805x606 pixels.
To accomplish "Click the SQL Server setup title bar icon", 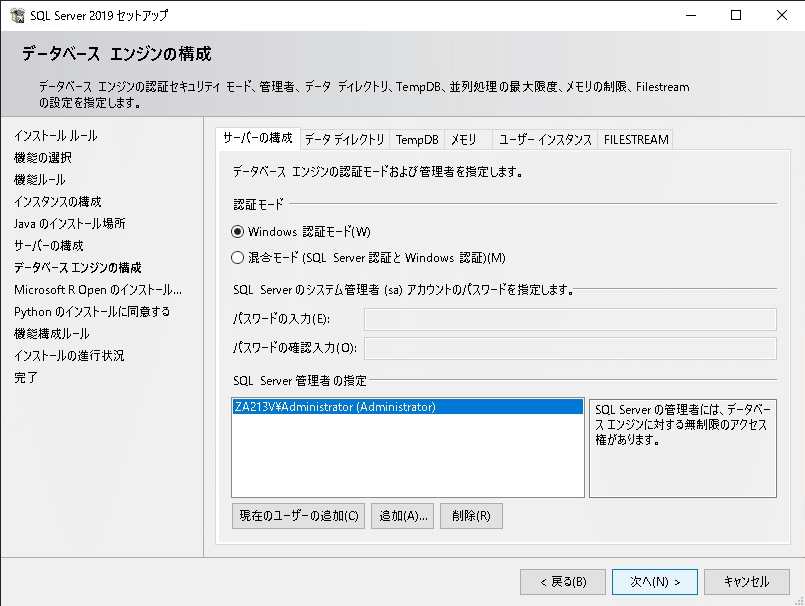I will coord(17,15).
